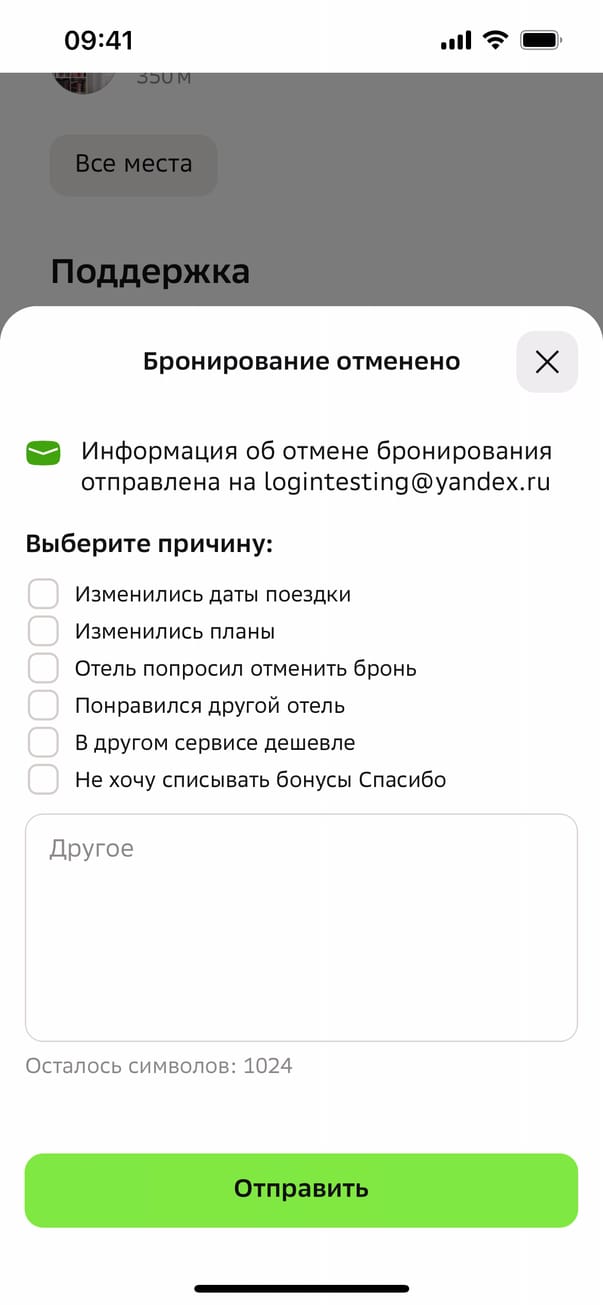Screen dimensions: 603x1305
Task: Check the "Изменились даты поездки" checkbox
Action: pyautogui.click(x=43, y=594)
